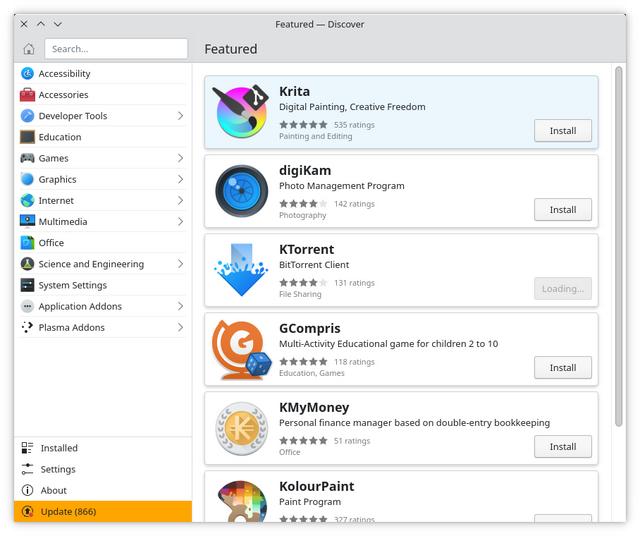This screenshot has width=640, height=536.
Task: Install digiKam
Action: [562, 210]
